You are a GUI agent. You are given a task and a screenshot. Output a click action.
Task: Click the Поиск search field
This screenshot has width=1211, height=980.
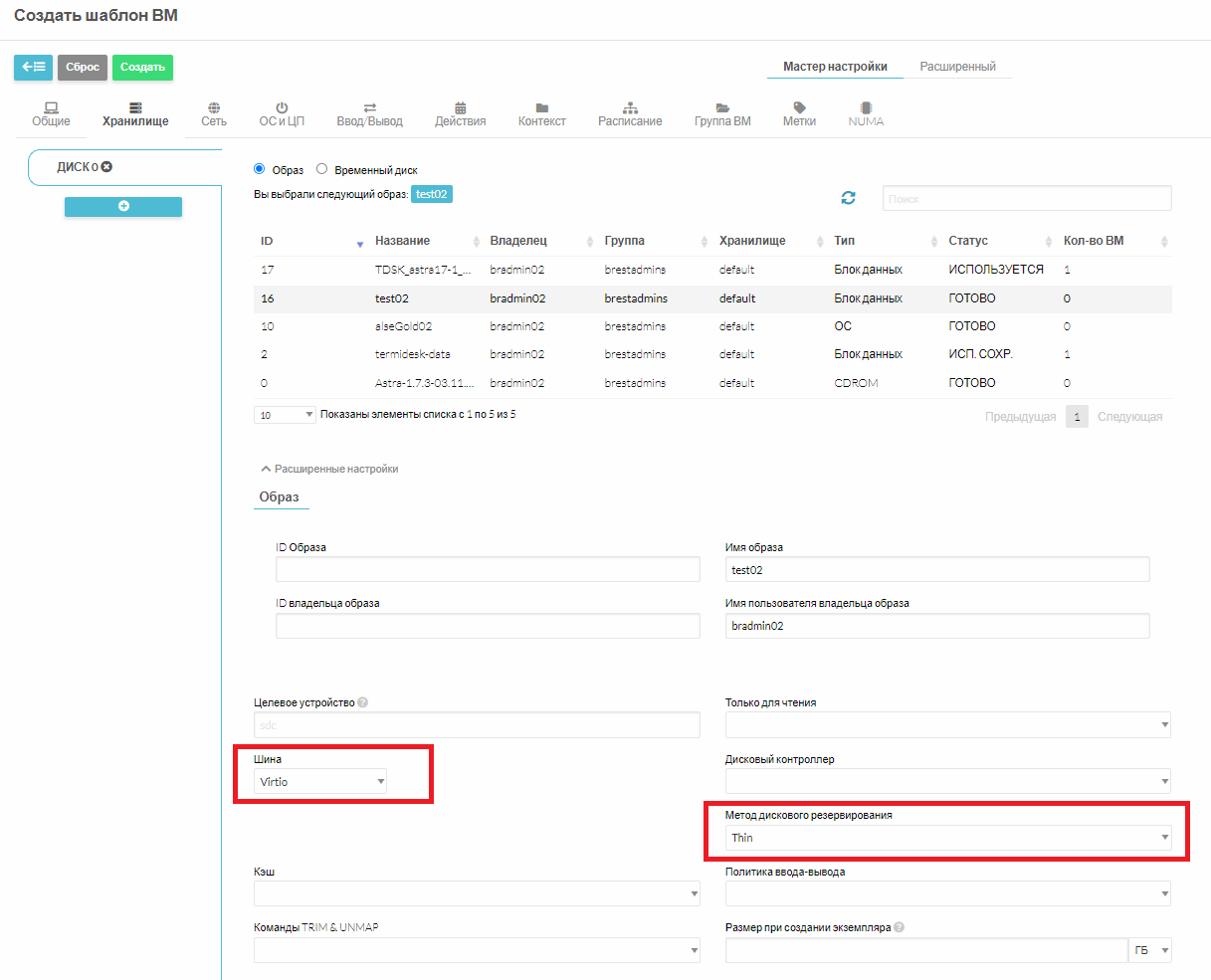click(1026, 199)
